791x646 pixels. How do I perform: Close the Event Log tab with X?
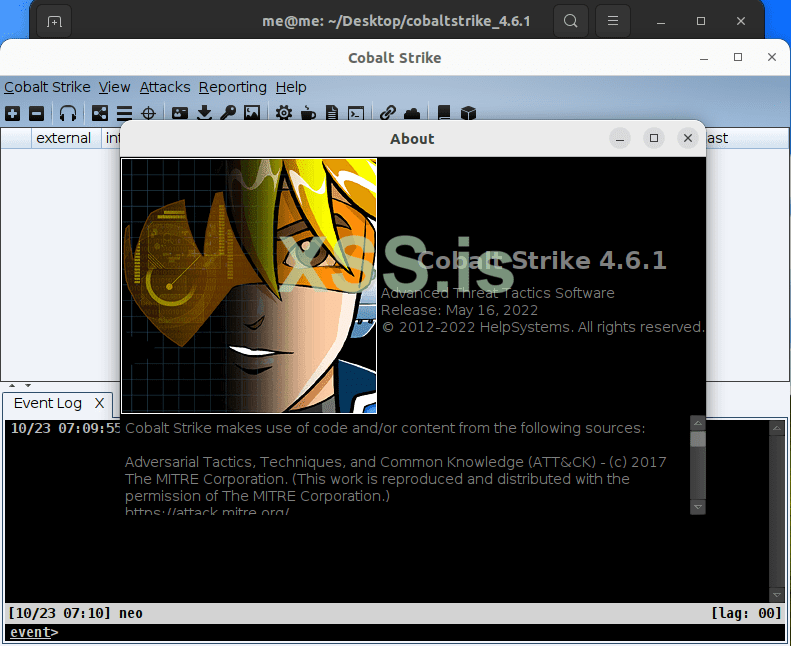(99, 403)
